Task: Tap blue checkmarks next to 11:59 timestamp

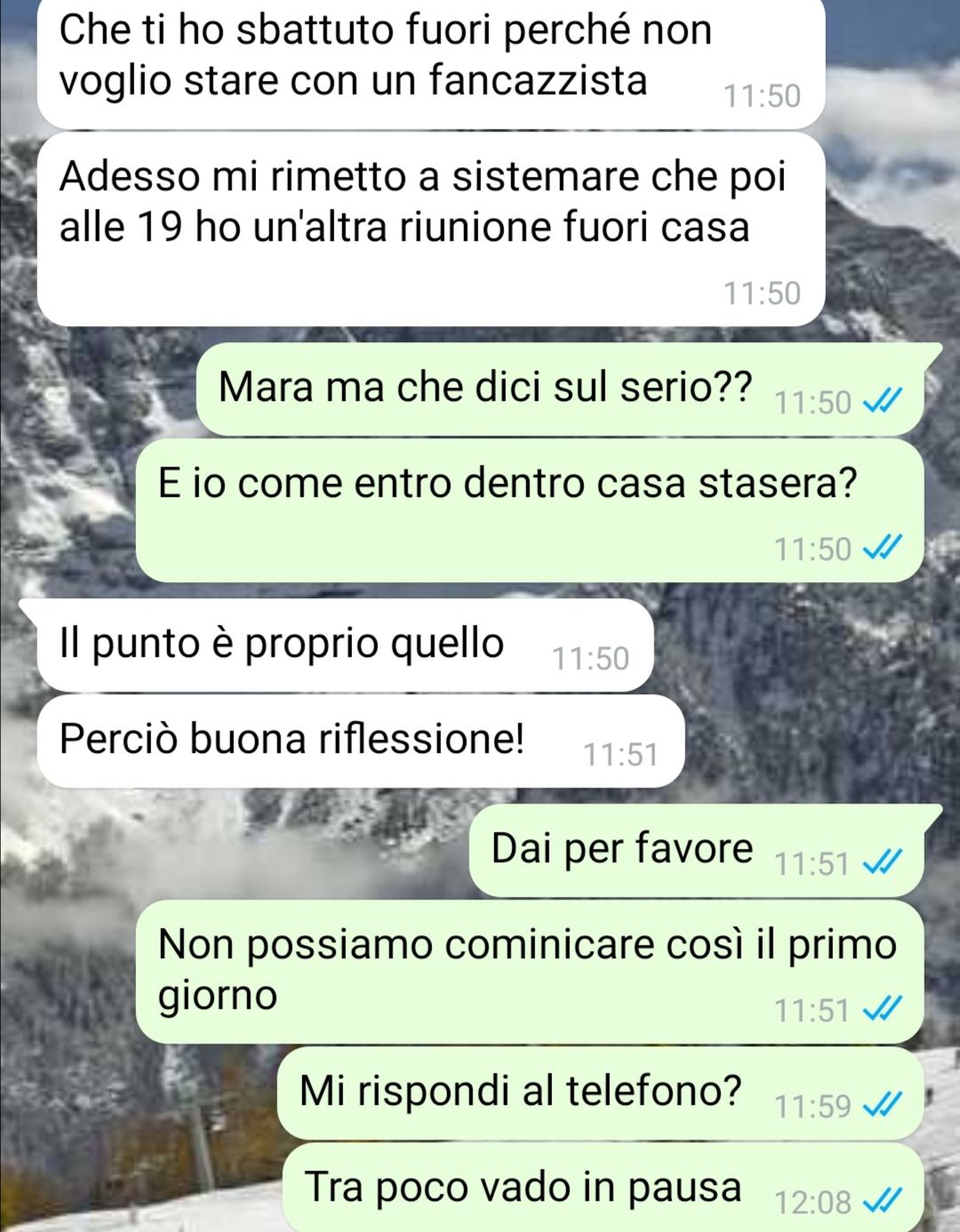Action: pos(883,1106)
